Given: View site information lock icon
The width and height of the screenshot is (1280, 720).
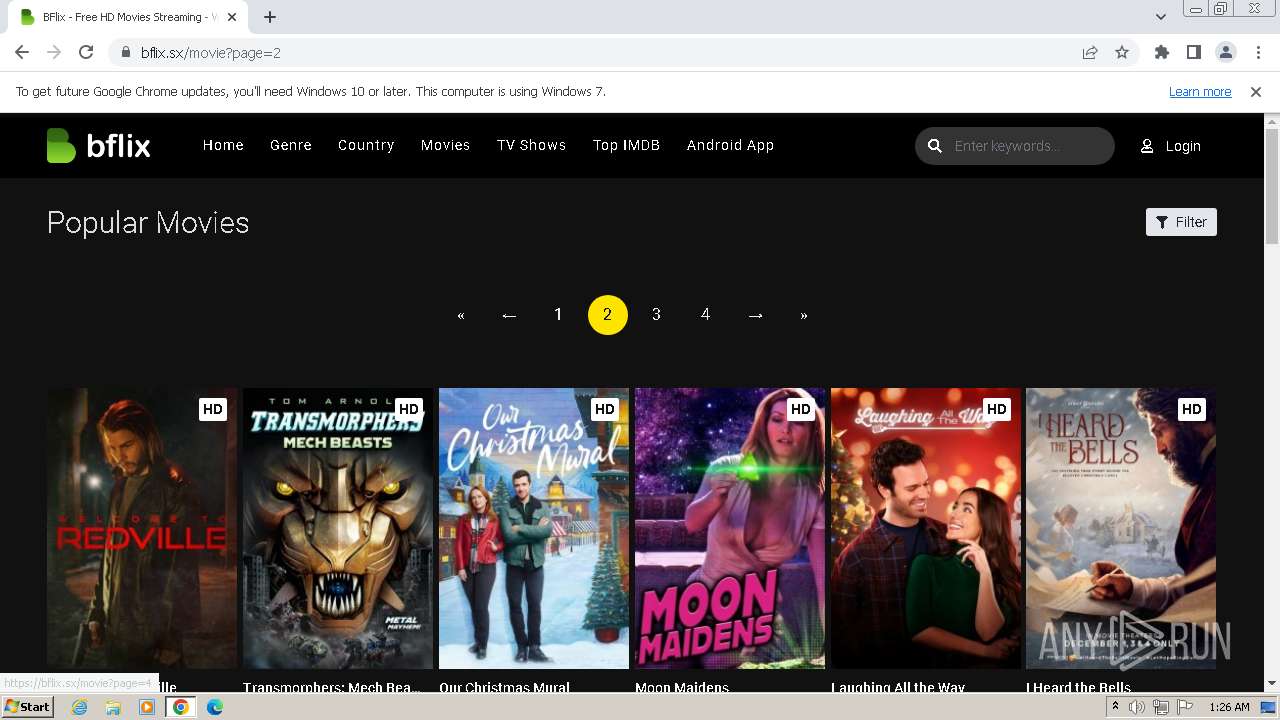Looking at the screenshot, I should (126, 53).
